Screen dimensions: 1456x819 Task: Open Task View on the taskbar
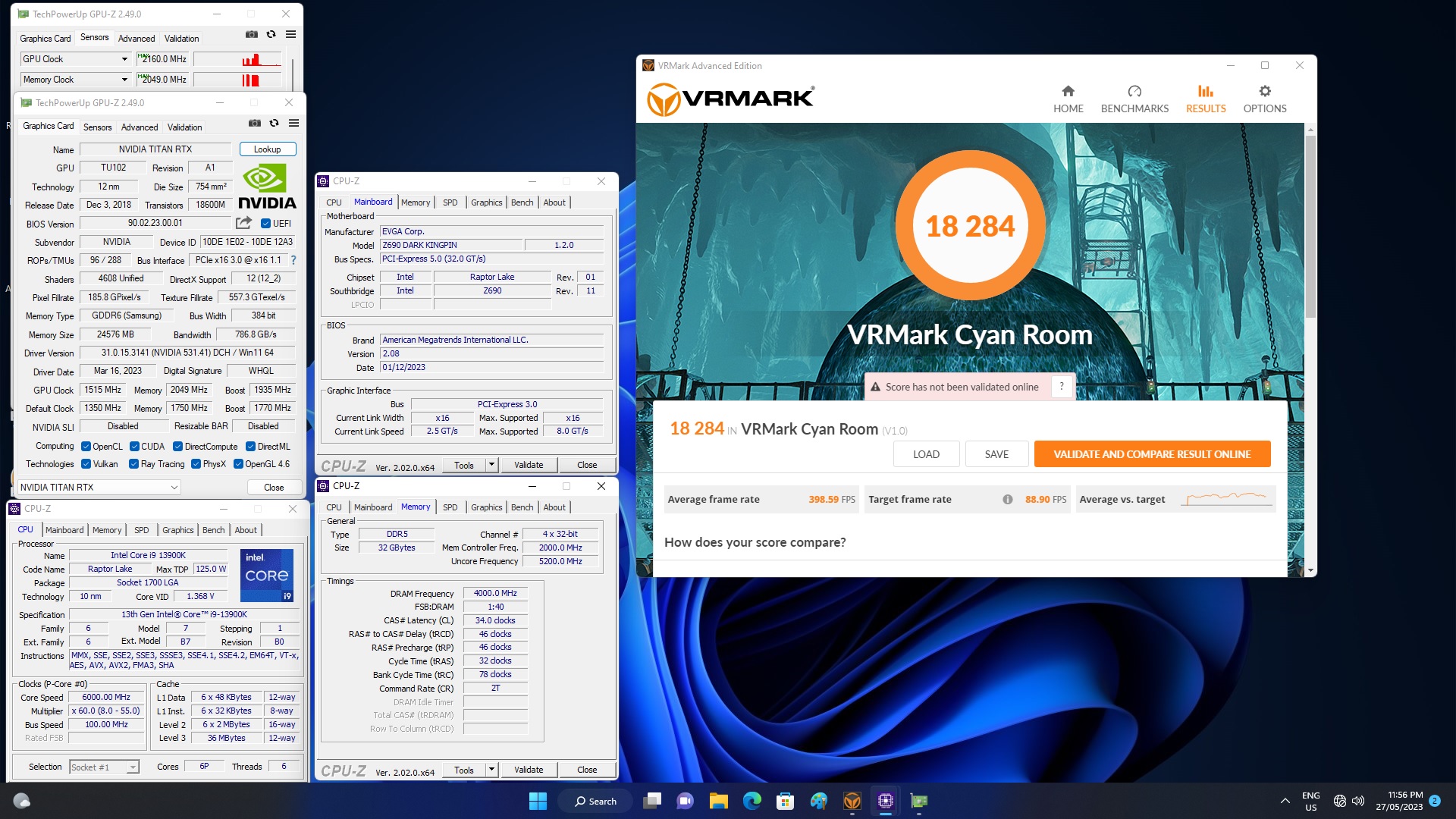[652, 801]
